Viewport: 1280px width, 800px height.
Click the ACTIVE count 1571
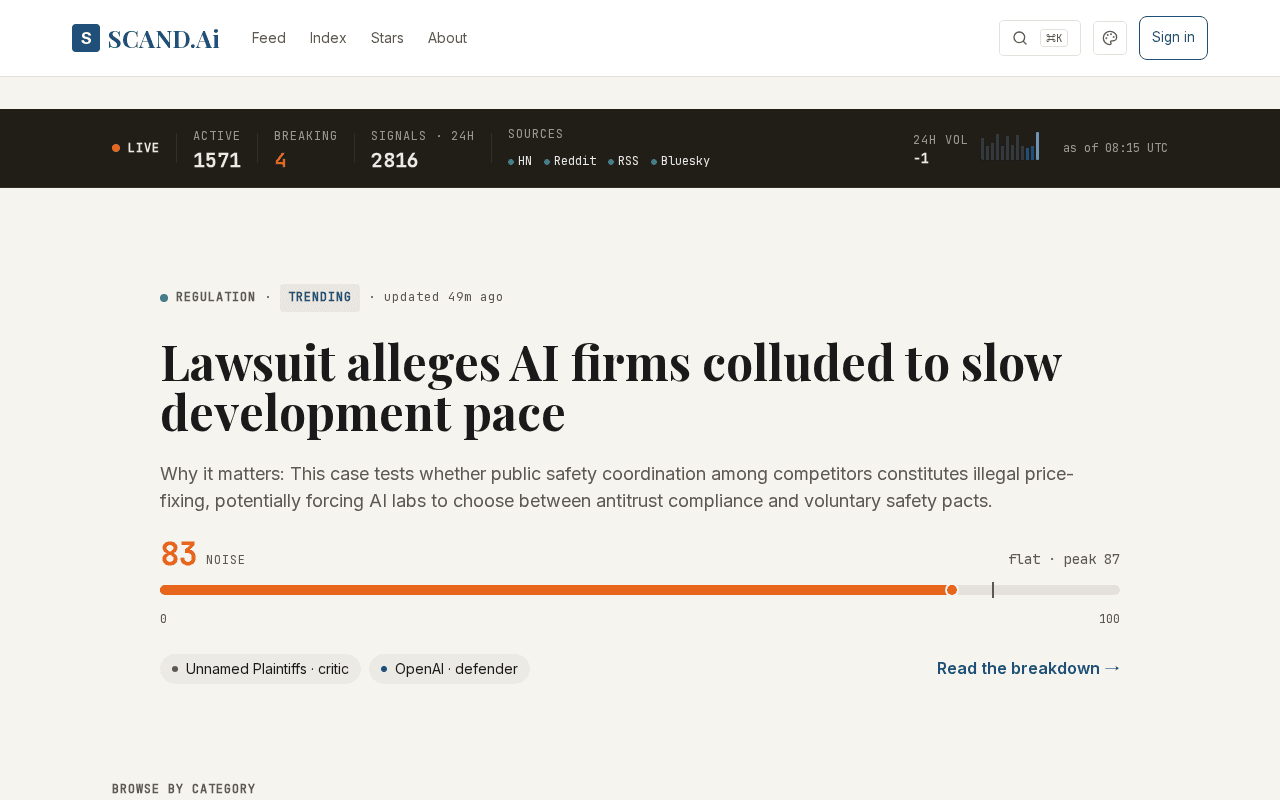tap(217, 160)
